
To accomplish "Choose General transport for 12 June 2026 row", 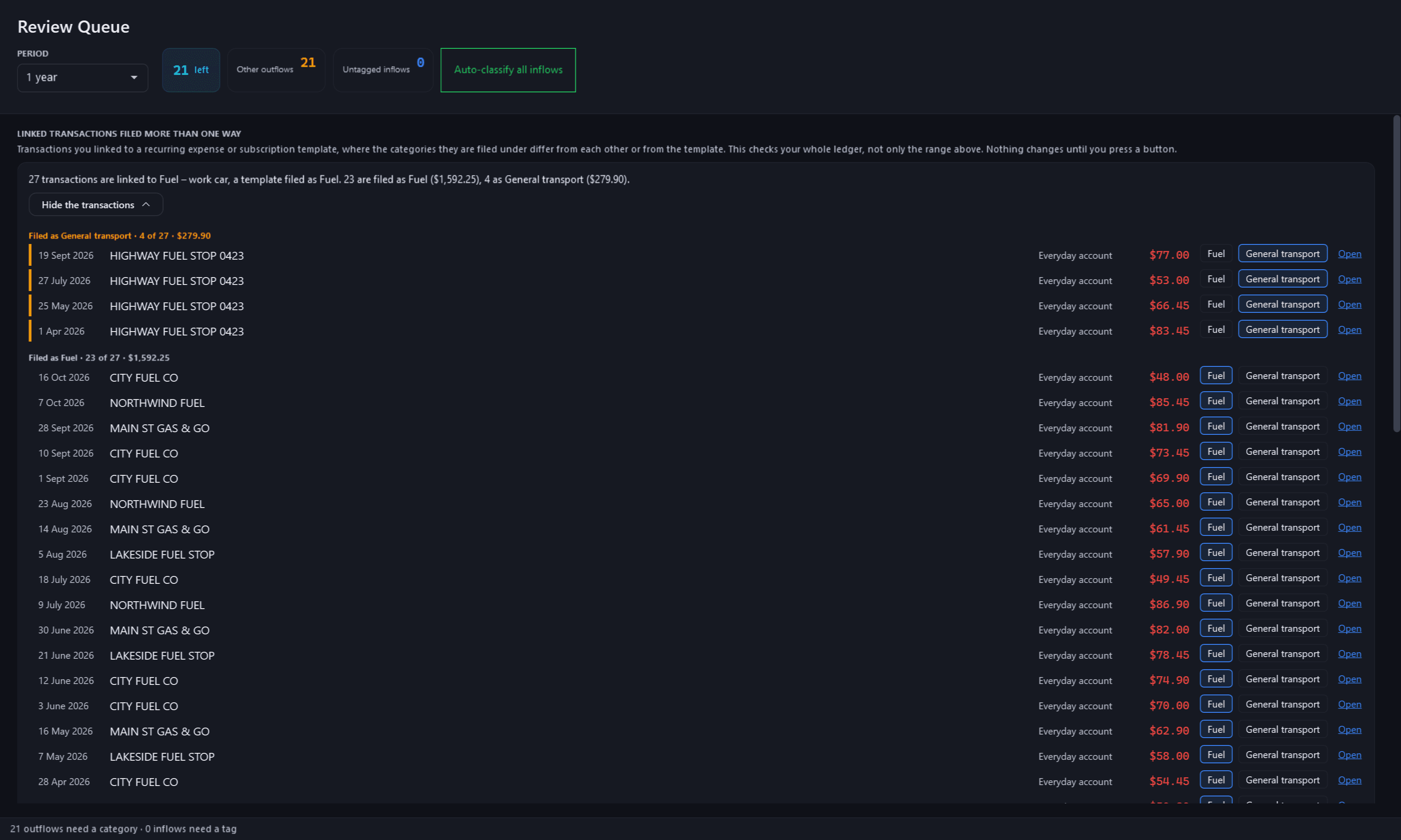I will pos(1282,679).
